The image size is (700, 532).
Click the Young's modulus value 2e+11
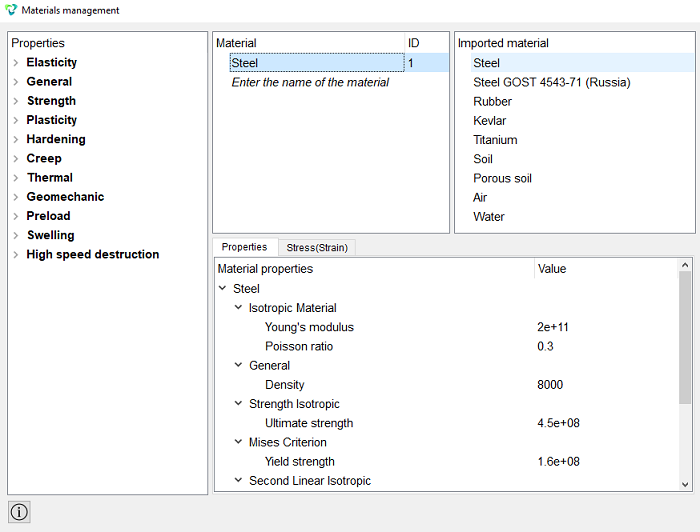[553, 327]
